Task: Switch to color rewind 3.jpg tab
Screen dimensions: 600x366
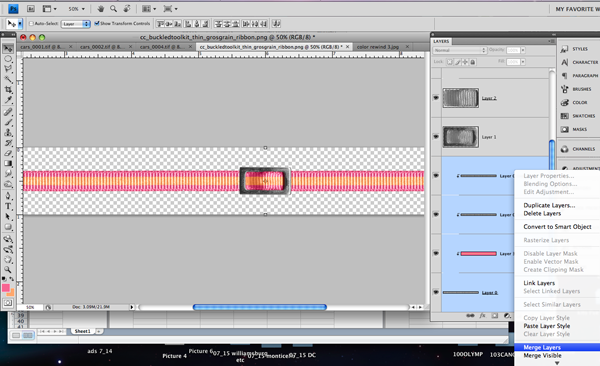Action: point(378,47)
